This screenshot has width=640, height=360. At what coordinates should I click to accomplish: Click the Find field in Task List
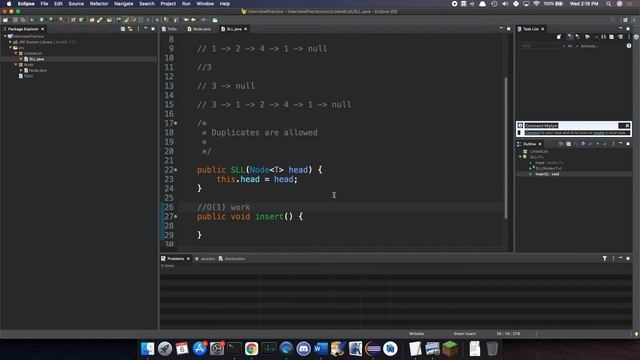(x=540, y=46)
